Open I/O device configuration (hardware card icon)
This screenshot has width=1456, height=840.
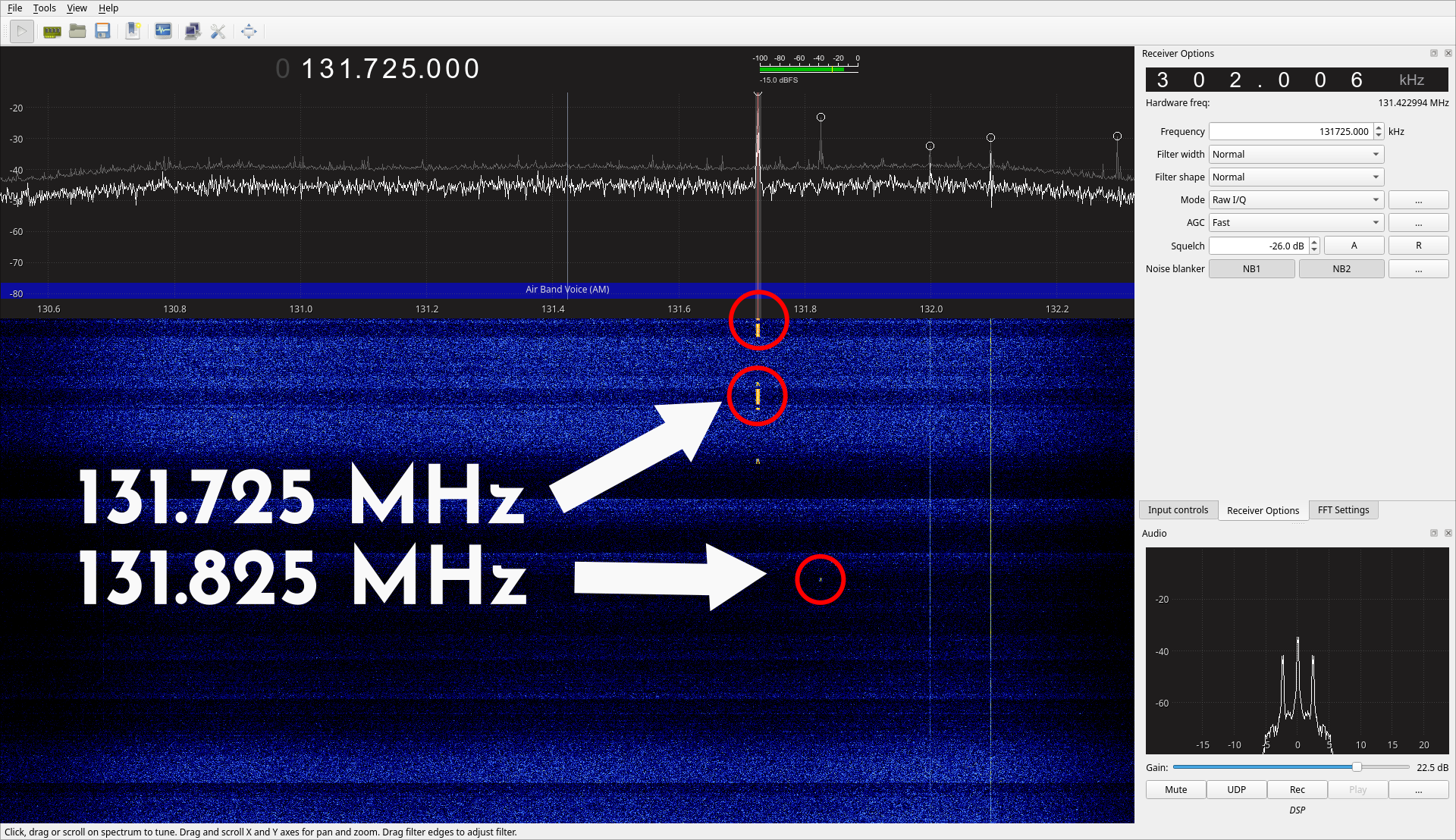(x=52, y=31)
